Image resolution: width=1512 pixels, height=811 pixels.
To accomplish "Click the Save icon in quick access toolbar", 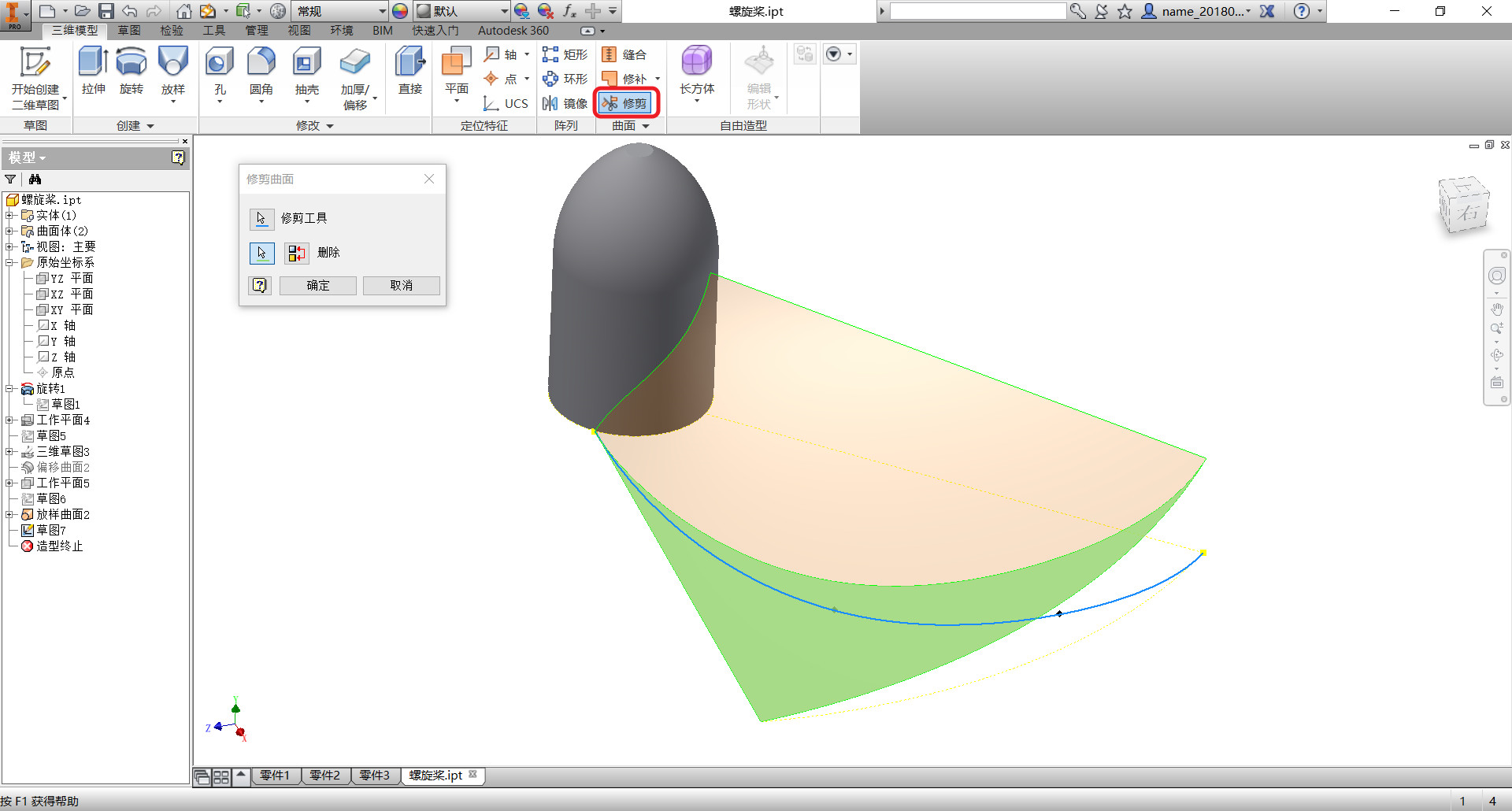I will [106, 11].
